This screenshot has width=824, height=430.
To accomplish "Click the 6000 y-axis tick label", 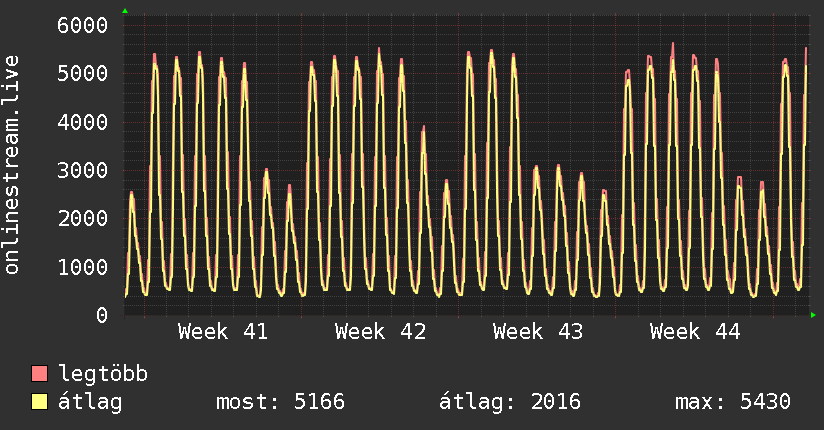I will tap(83, 25).
